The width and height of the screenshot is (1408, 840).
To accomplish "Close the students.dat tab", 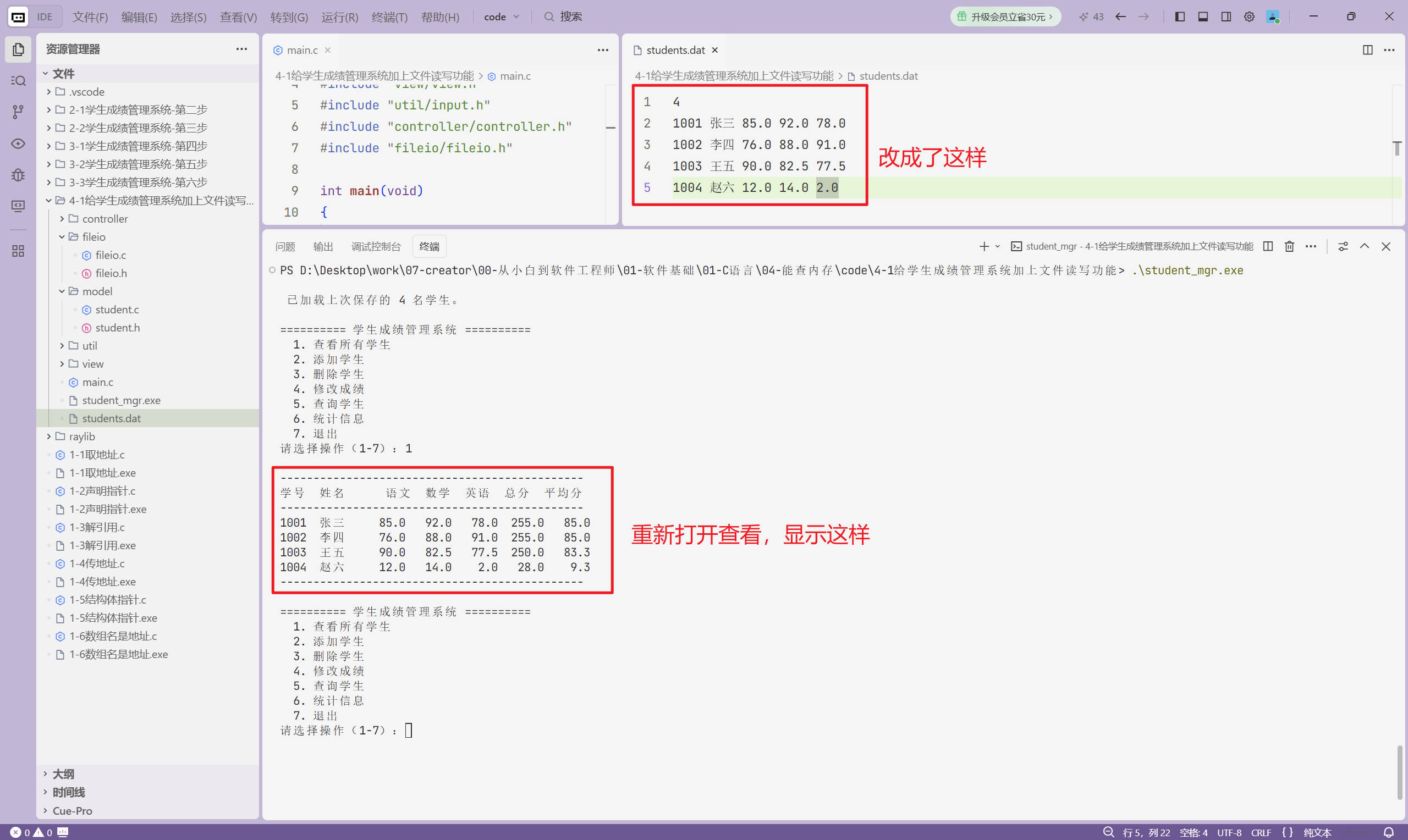I will (715, 50).
